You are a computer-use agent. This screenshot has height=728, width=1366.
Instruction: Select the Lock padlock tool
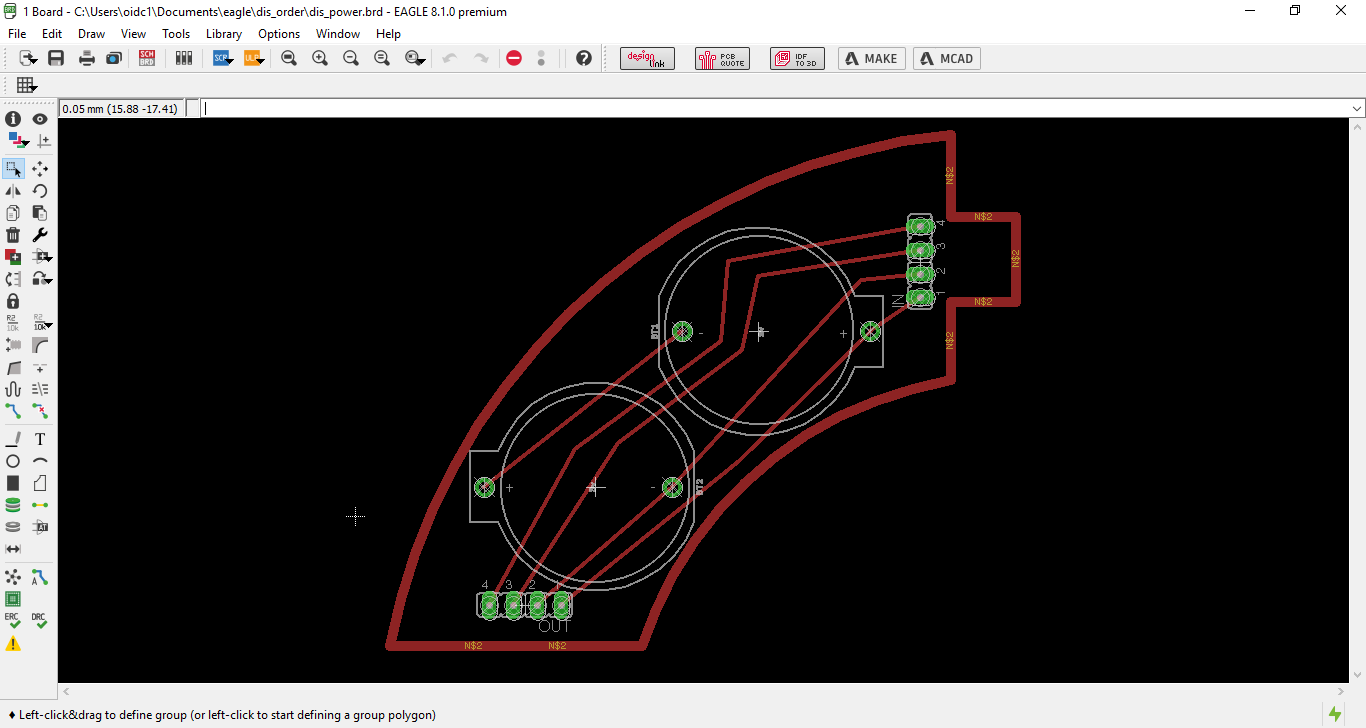point(13,301)
